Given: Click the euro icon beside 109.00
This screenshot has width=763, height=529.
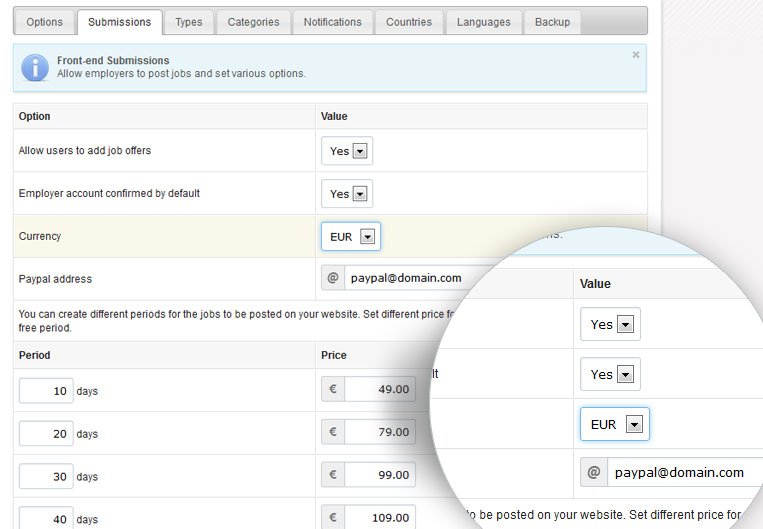Looking at the screenshot, I should [x=333, y=517].
